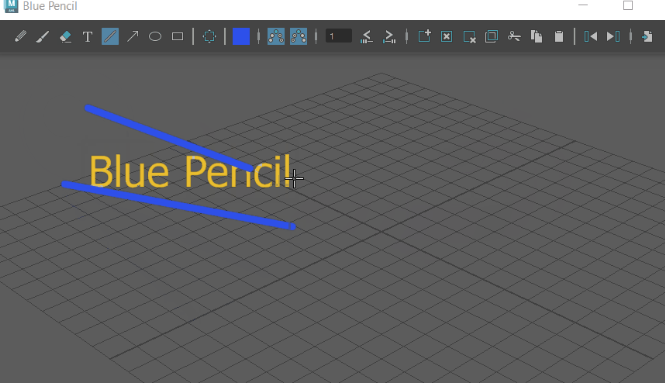Cut the frame with the scissors icon

coord(514,36)
